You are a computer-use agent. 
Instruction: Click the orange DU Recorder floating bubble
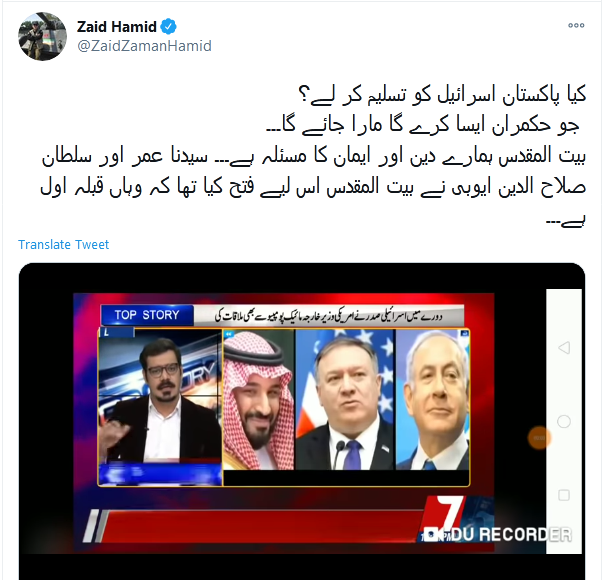539,438
